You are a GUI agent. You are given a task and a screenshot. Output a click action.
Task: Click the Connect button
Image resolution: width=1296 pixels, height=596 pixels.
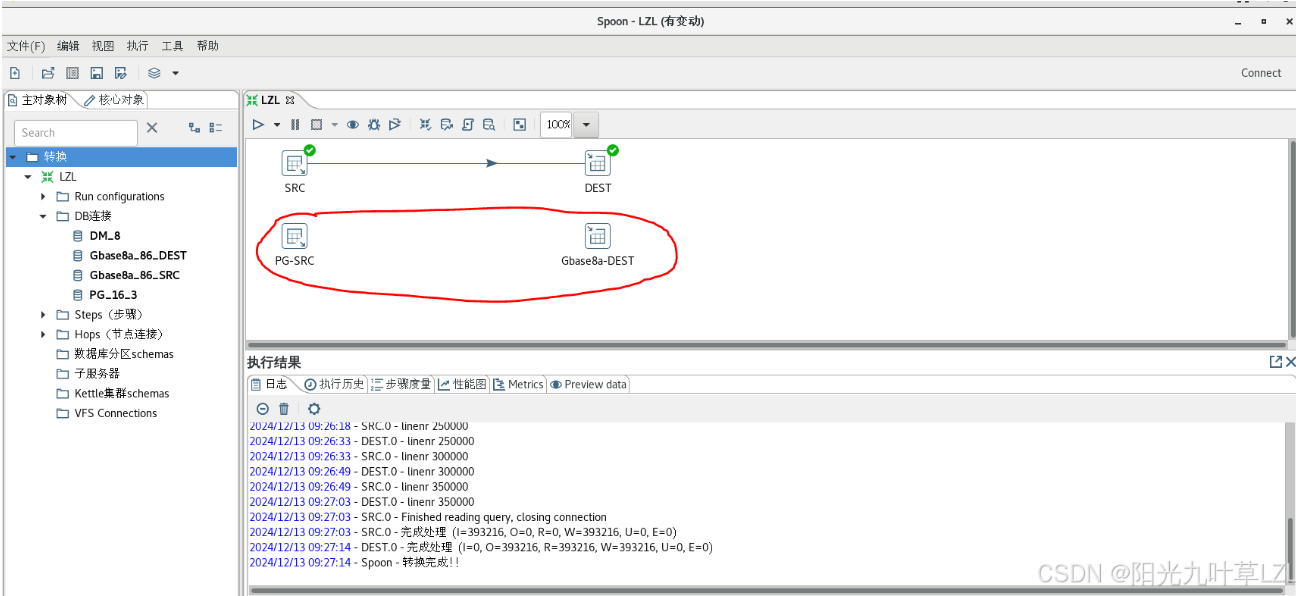point(1261,73)
